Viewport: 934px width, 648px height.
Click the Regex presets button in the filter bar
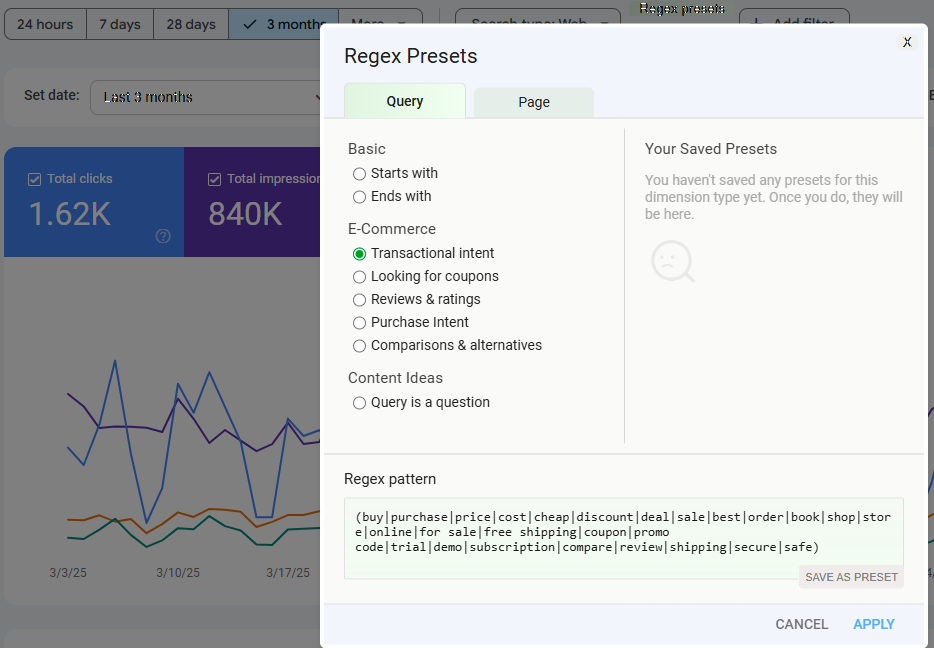pos(681,9)
